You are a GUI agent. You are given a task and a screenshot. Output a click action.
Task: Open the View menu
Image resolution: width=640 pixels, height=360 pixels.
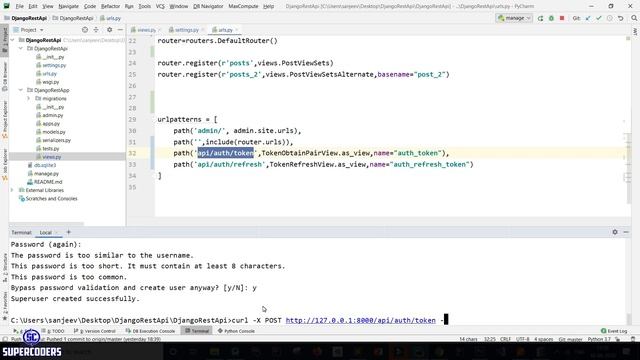point(48,7)
